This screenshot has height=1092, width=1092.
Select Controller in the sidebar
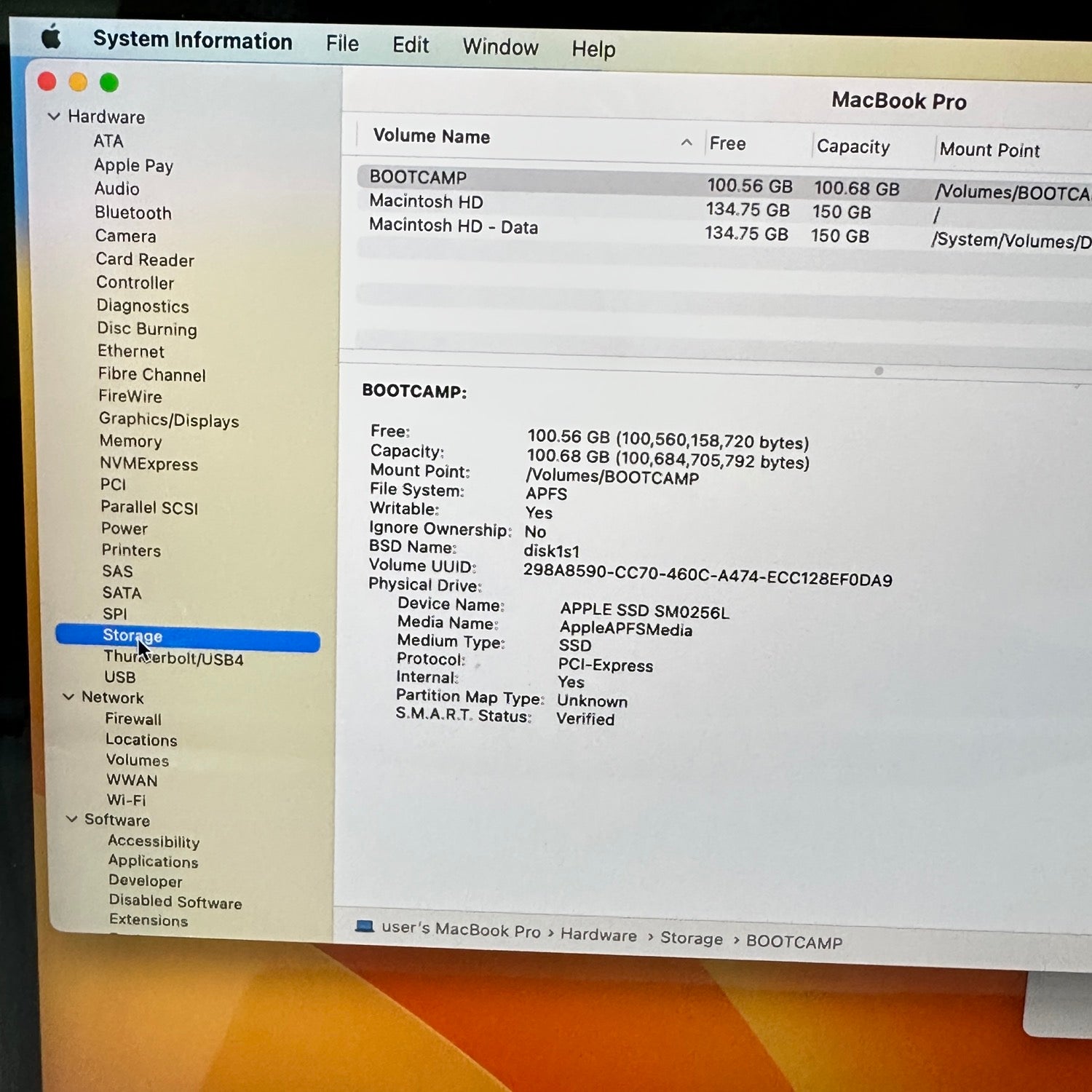pyautogui.click(x=135, y=282)
